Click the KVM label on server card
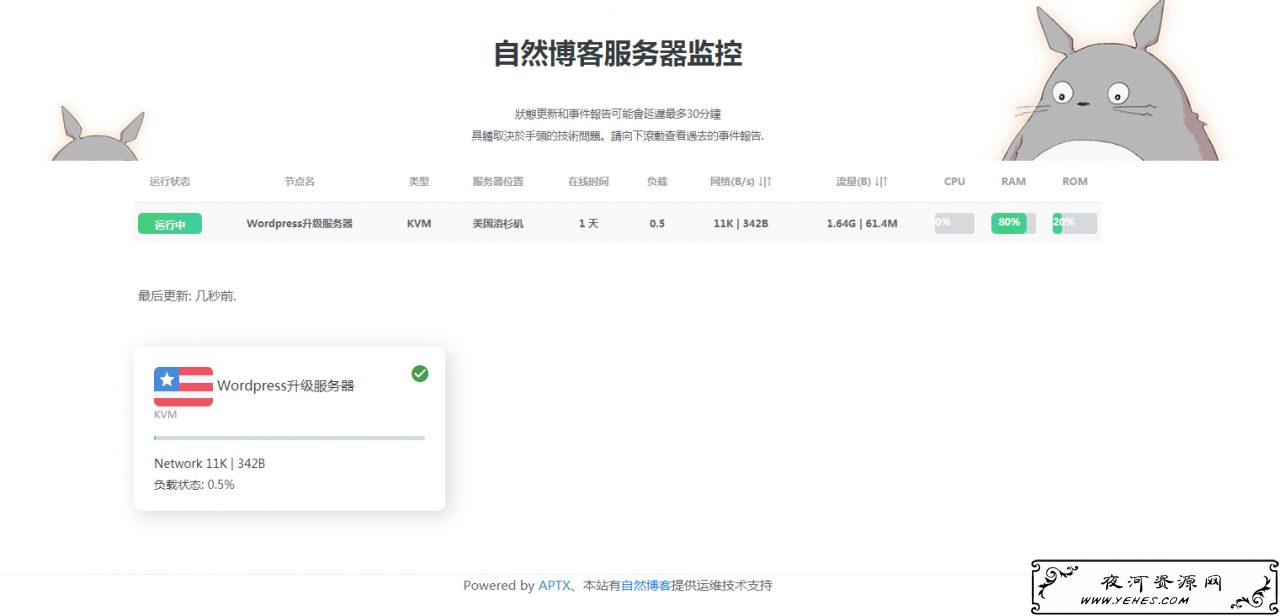The height and width of the screenshot is (616, 1280). pyautogui.click(x=165, y=414)
